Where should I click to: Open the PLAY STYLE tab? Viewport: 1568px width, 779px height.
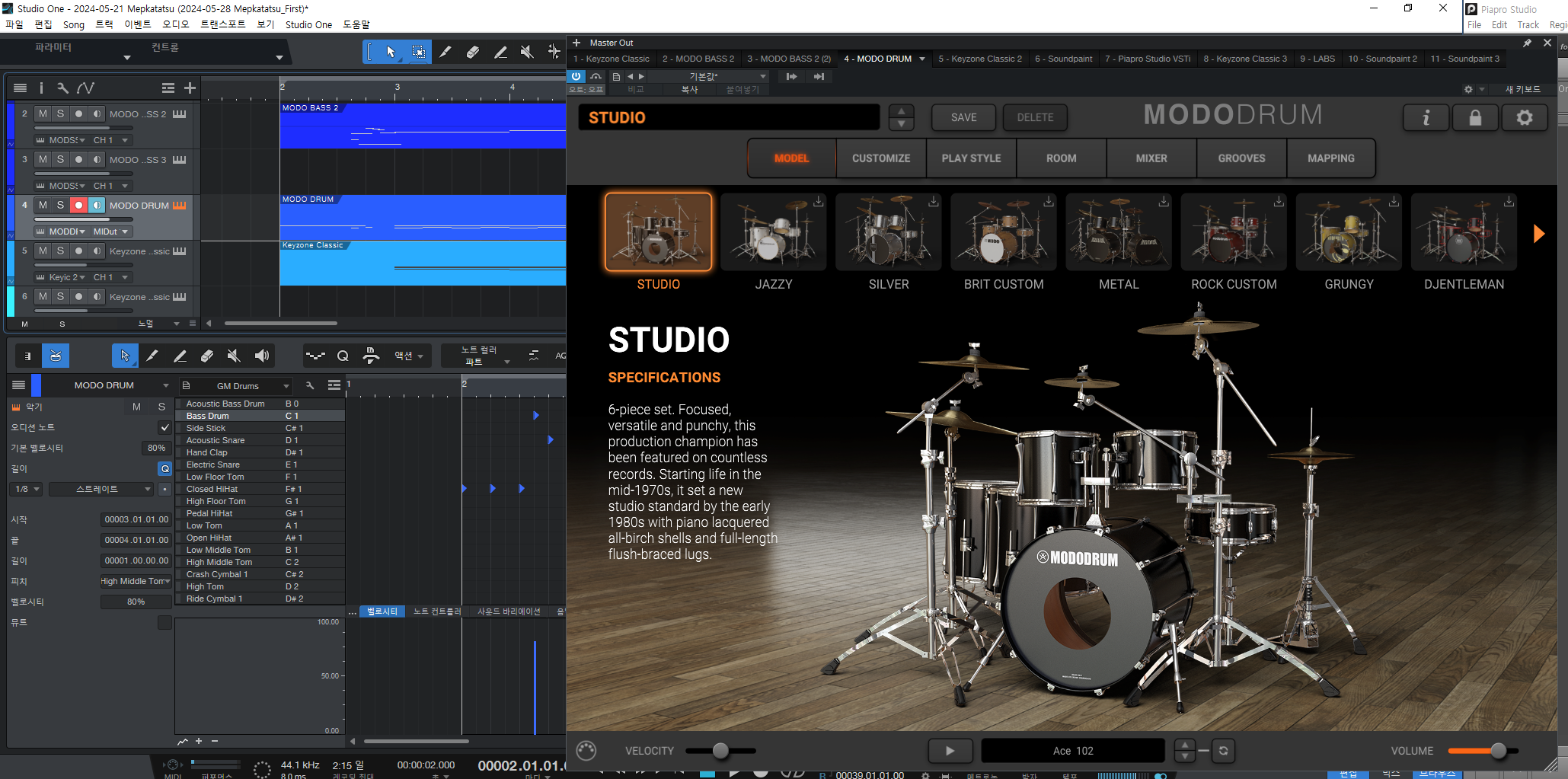point(971,158)
